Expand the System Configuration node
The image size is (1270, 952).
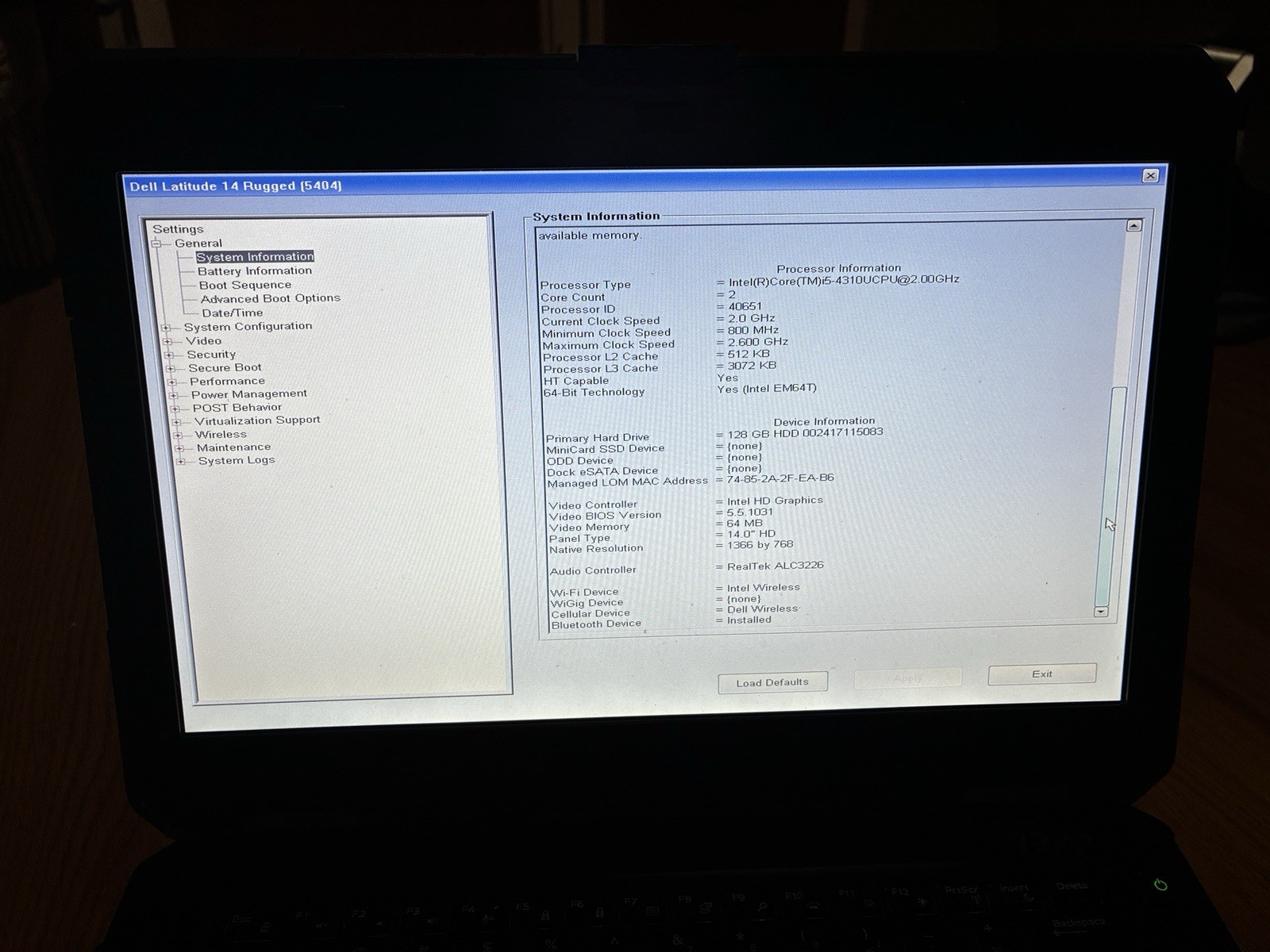pos(166,328)
